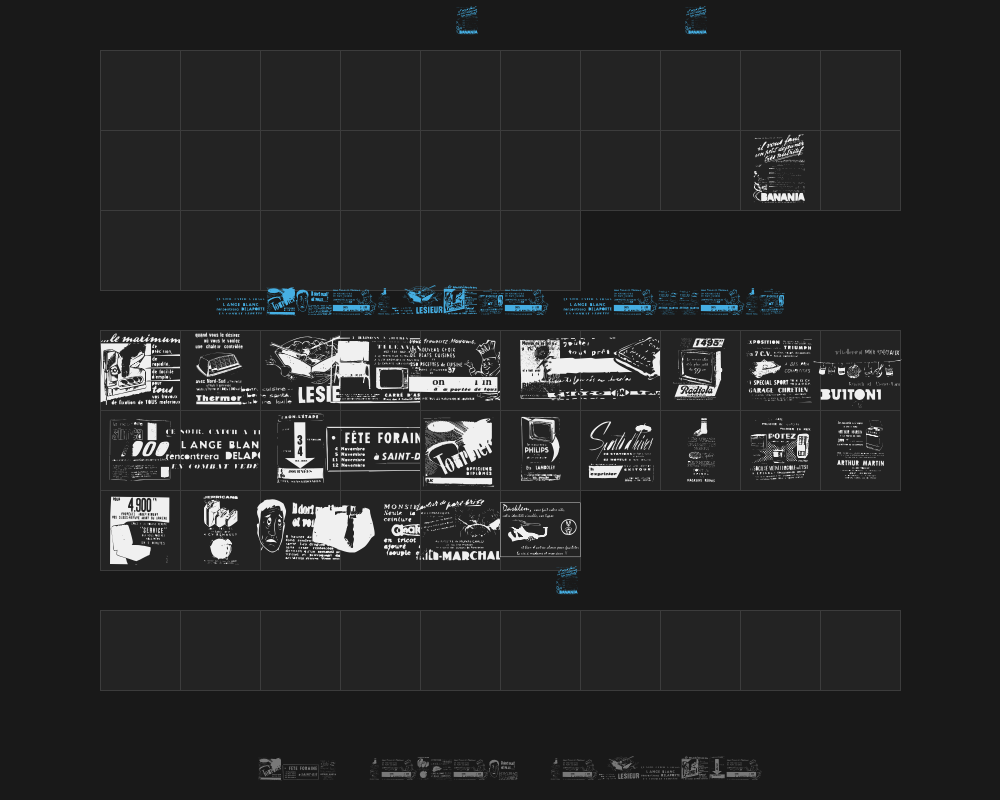Select the Philips ad thumbnail
This screenshot has height=800, width=1000.
coord(540,447)
